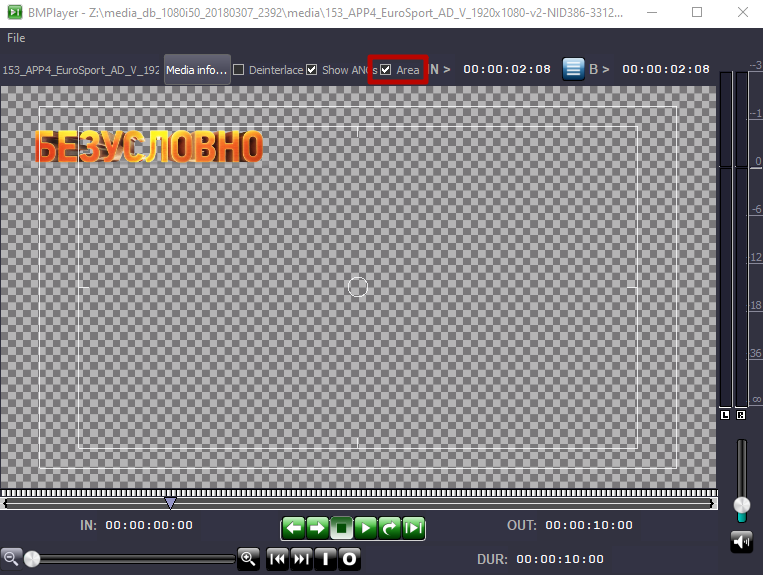Zoom in the timeline with plus magnifier
Image resolution: width=763 pixels, height=575 pixels.
coord(248,558)
